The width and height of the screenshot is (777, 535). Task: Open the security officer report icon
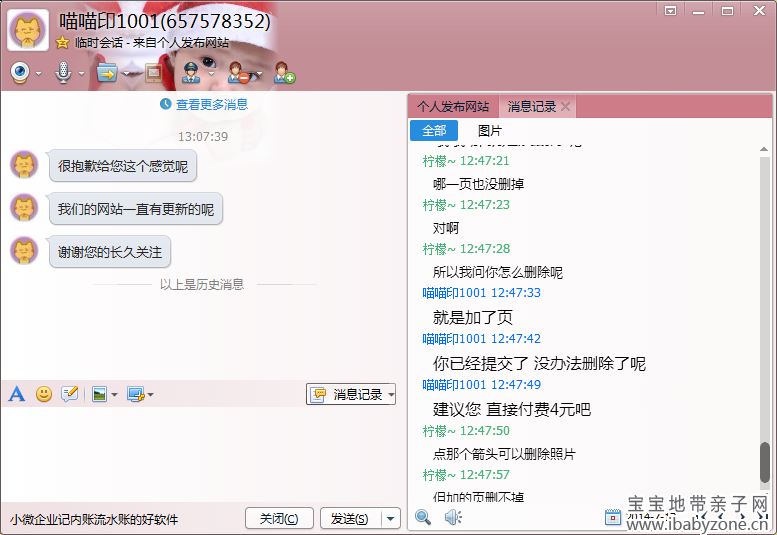(x=191, y=73)
